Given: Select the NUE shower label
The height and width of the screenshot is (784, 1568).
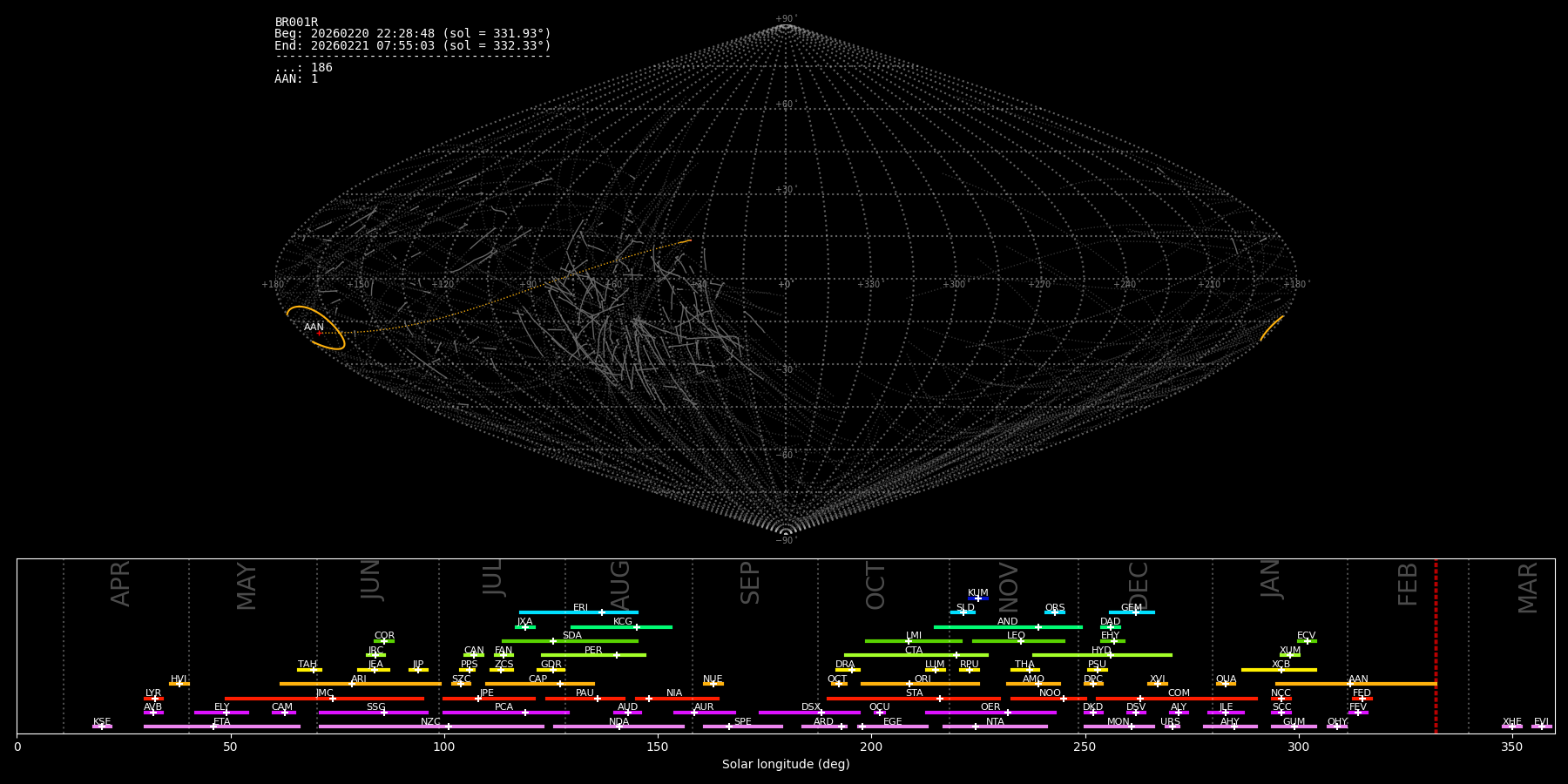Looking at the screenshot, I should (x=713, y=679).
